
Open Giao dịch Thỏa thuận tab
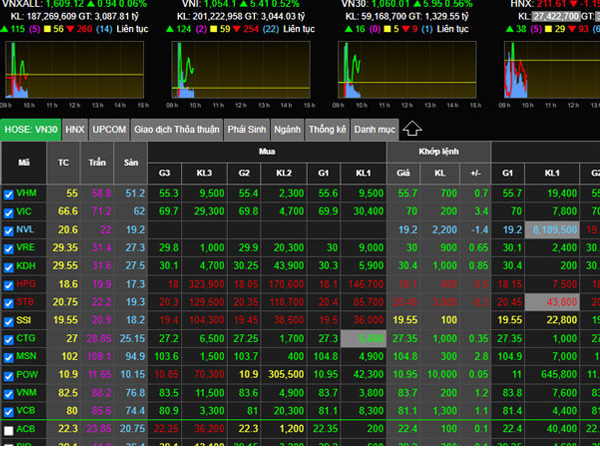pos(177,130)
